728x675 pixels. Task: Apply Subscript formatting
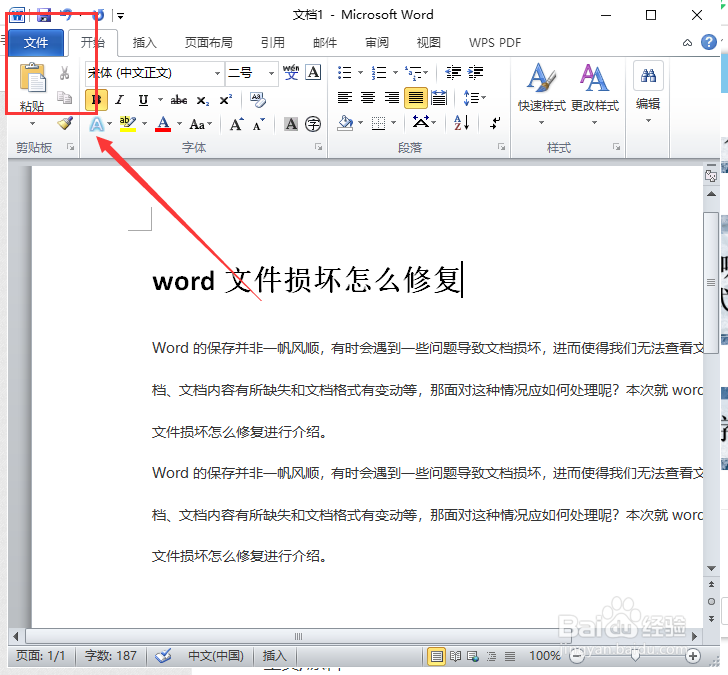(203, 100)
